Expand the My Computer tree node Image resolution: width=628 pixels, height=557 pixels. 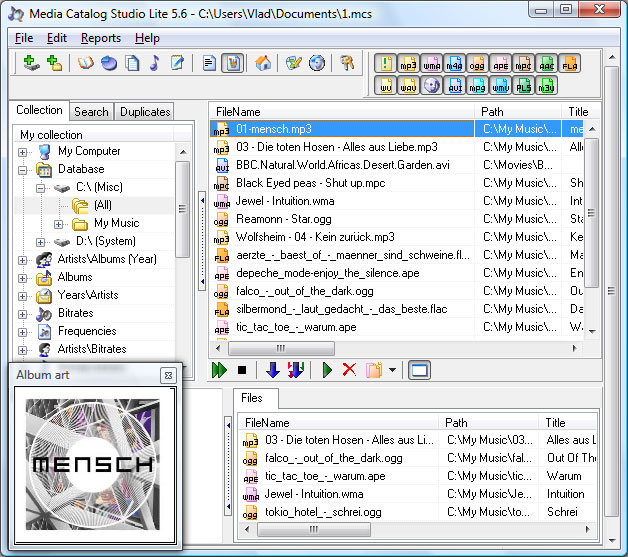coord(23,151)
